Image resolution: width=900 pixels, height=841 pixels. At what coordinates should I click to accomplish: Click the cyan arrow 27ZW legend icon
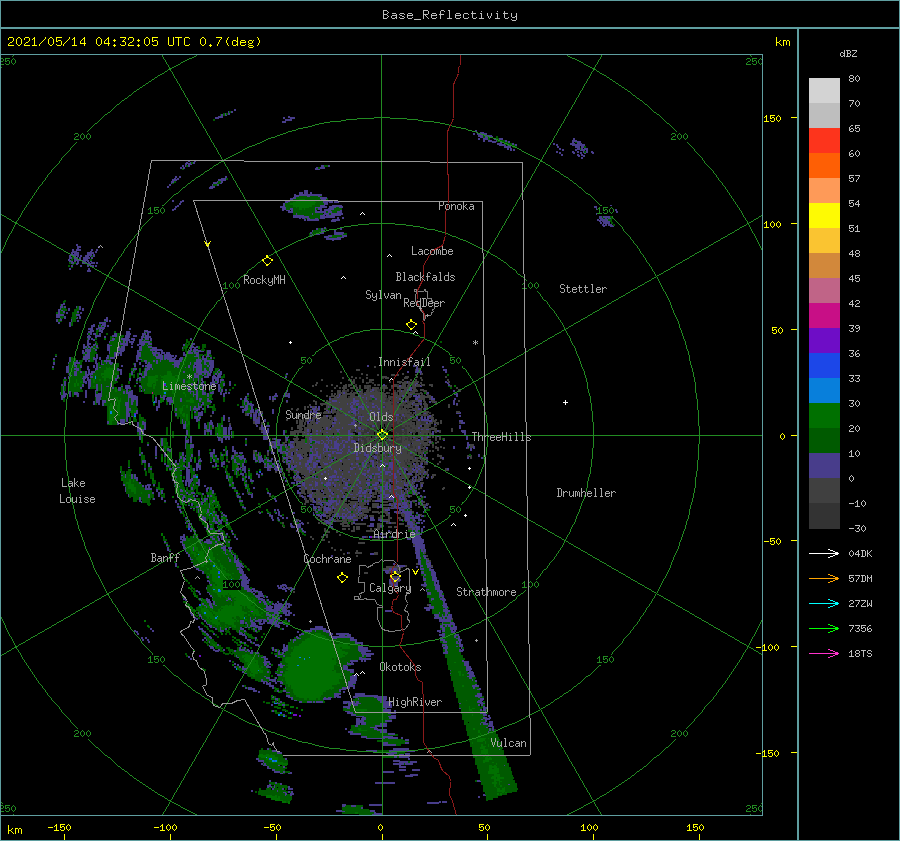[x=824, y=603]
